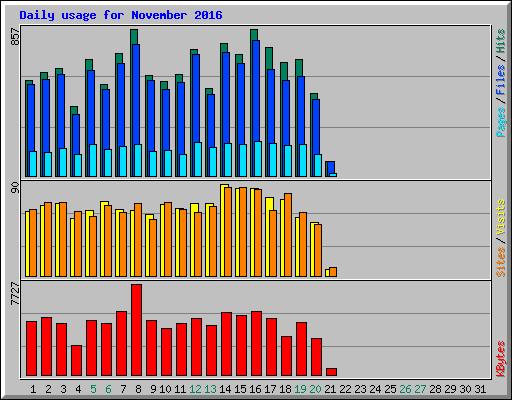The width and height of the screenshot is (512, 400).
Task: Click the cyan Pages bar for day 16
Action: [x=258, y=159]
